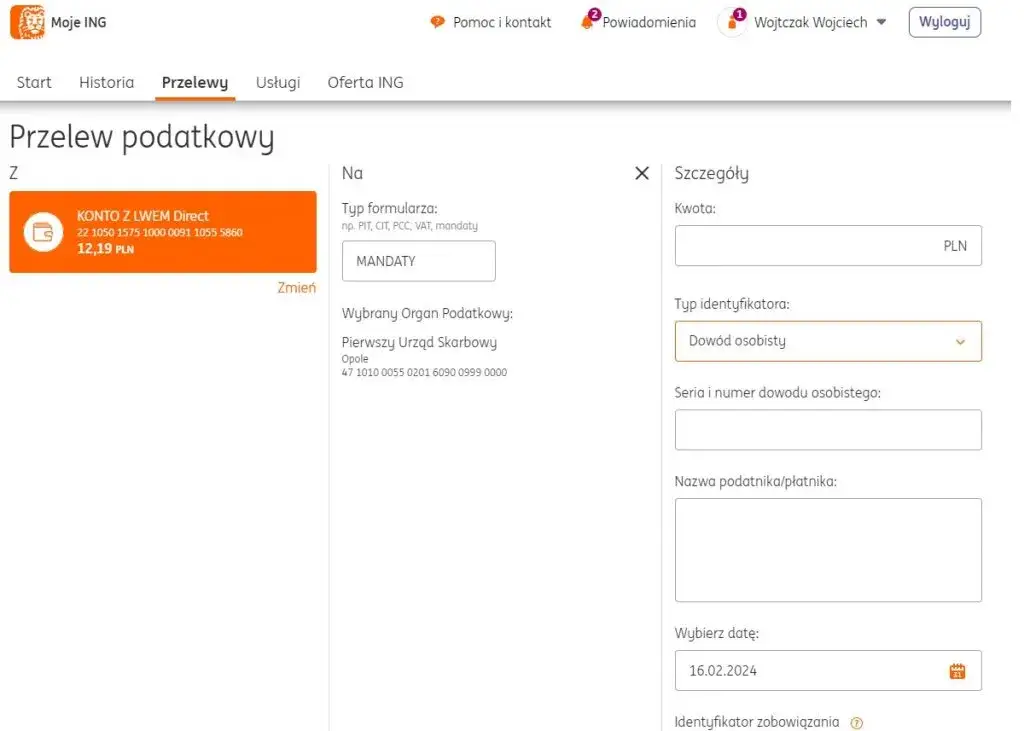The image size is (1024, 731).
Task: Click the Kwota amount field
Action: tap(828, 245)
